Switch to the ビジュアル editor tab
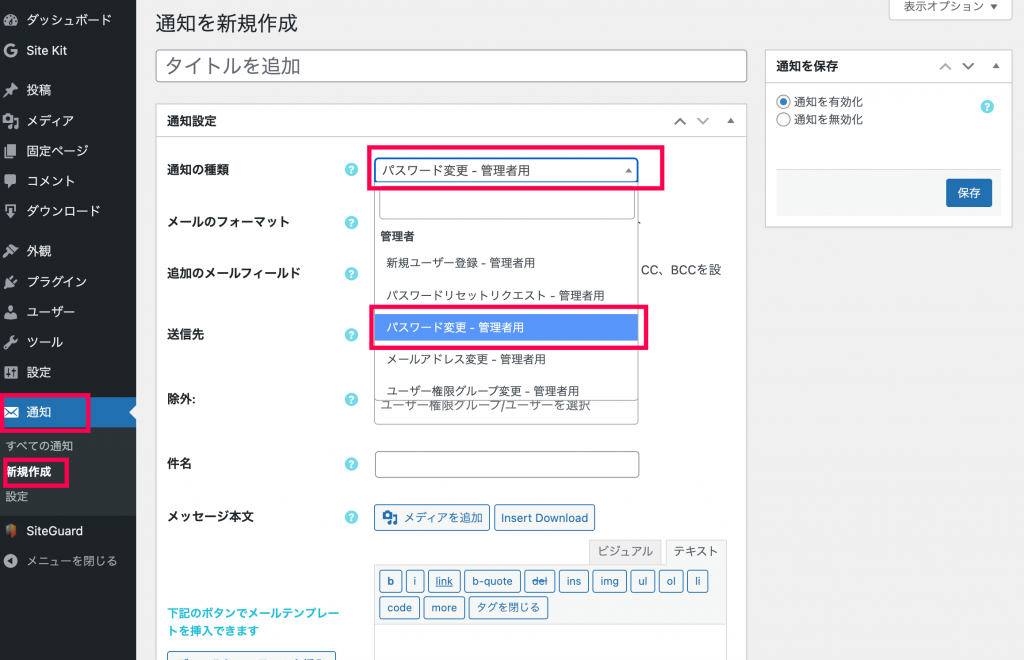 (x=625, y=552)
